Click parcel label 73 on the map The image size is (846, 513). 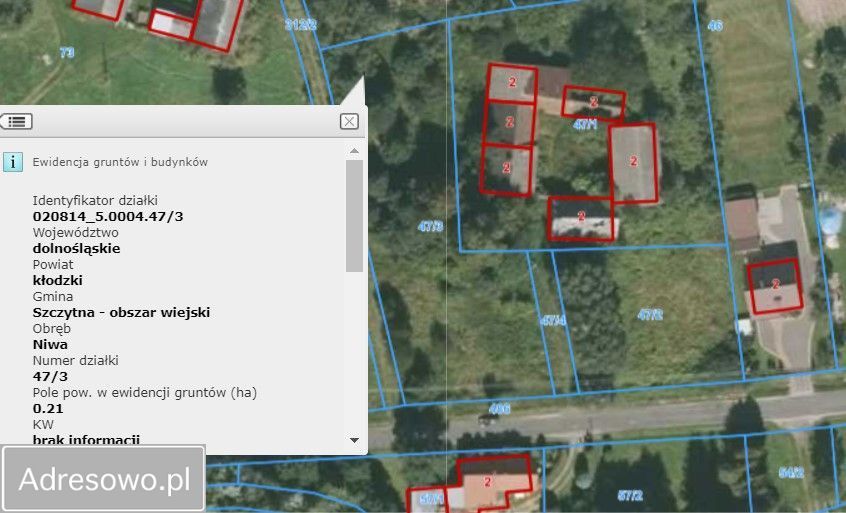pos(67,52)
